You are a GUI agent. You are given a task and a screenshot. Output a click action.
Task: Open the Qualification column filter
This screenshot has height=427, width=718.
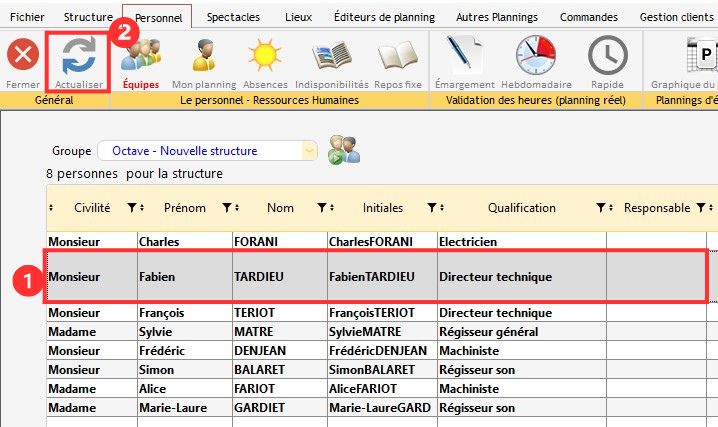[x=601, y=208]
